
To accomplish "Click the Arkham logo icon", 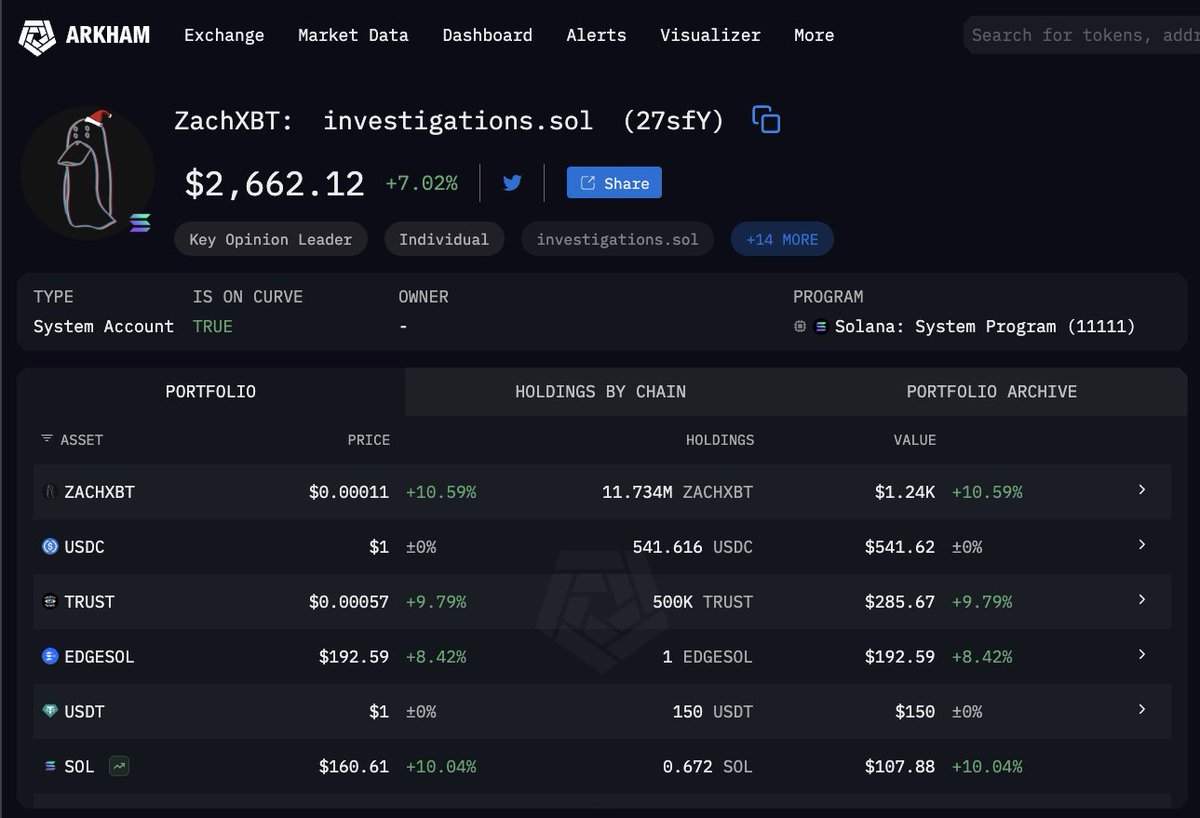I will pyautogui.click(x=37, y=36).
